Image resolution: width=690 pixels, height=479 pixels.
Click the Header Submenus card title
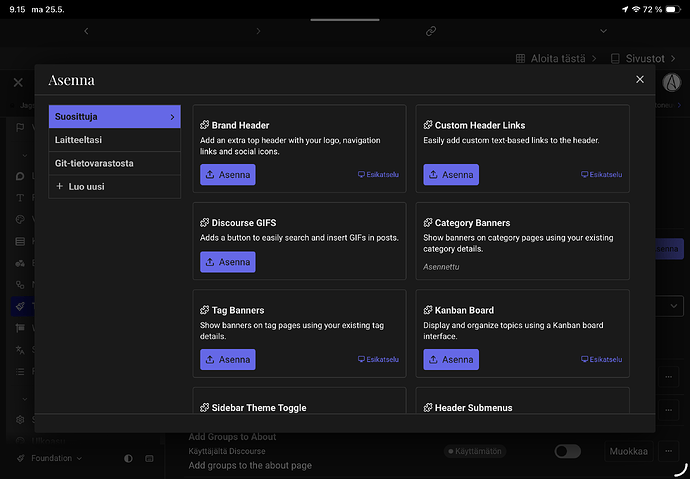pyautogui.click(x=473, y=408)
